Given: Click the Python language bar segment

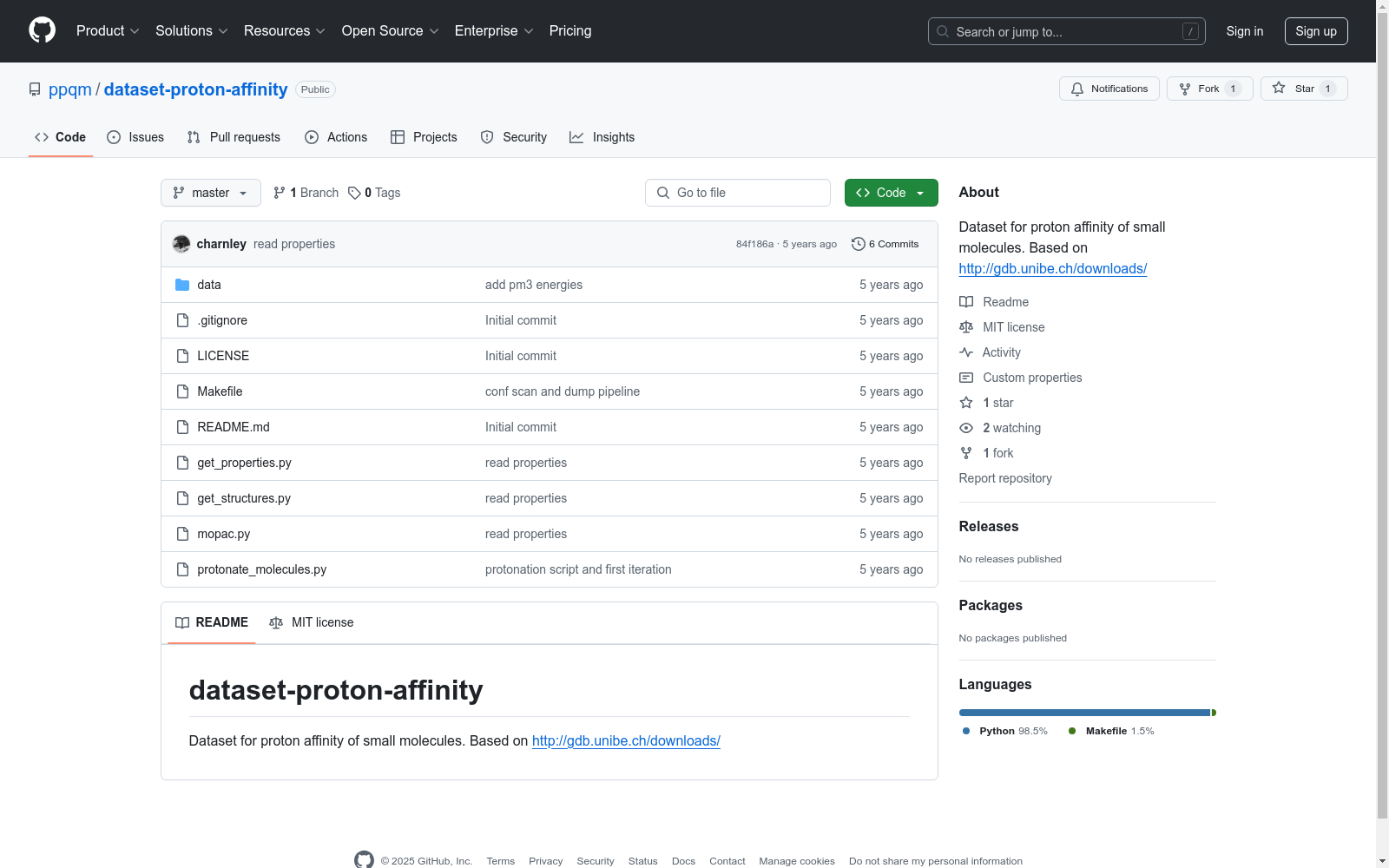Looking at the screenshot, I should pyautogui.click(x=1084, y=713).
